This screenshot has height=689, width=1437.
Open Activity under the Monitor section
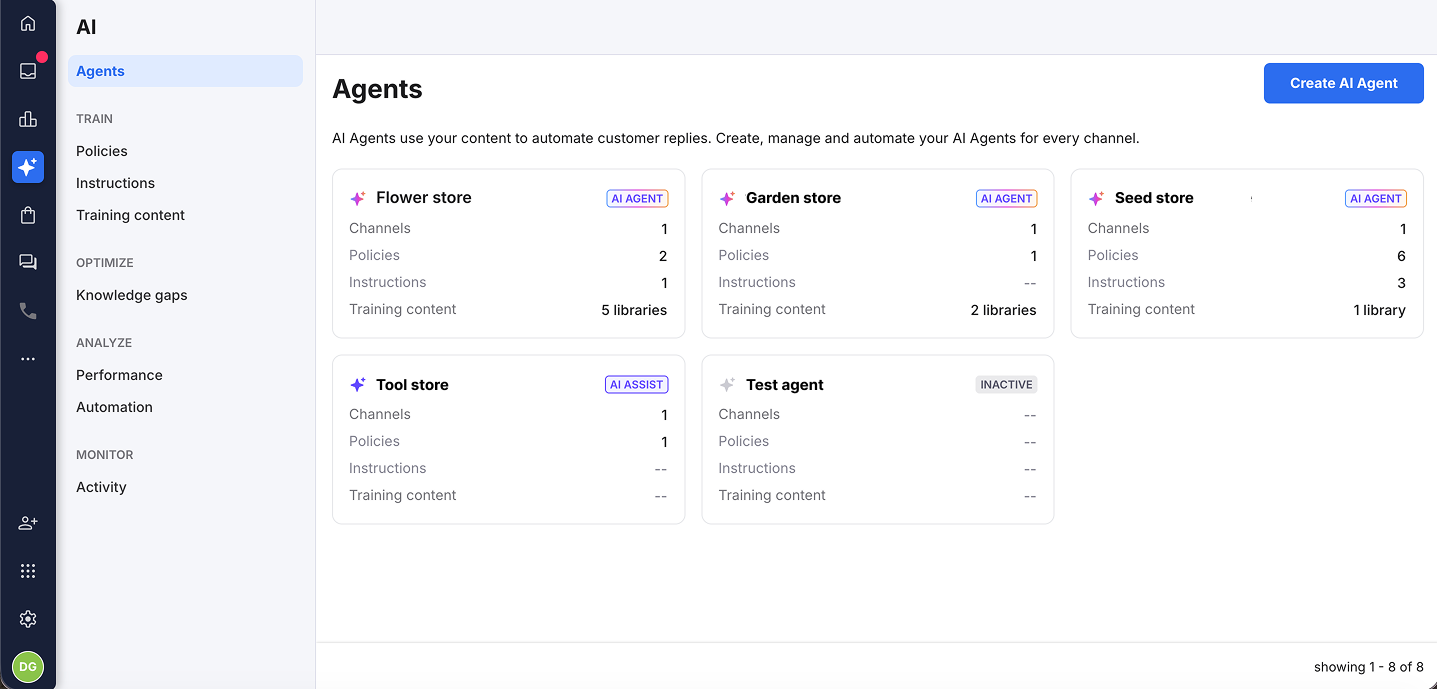tap(101, 487)
